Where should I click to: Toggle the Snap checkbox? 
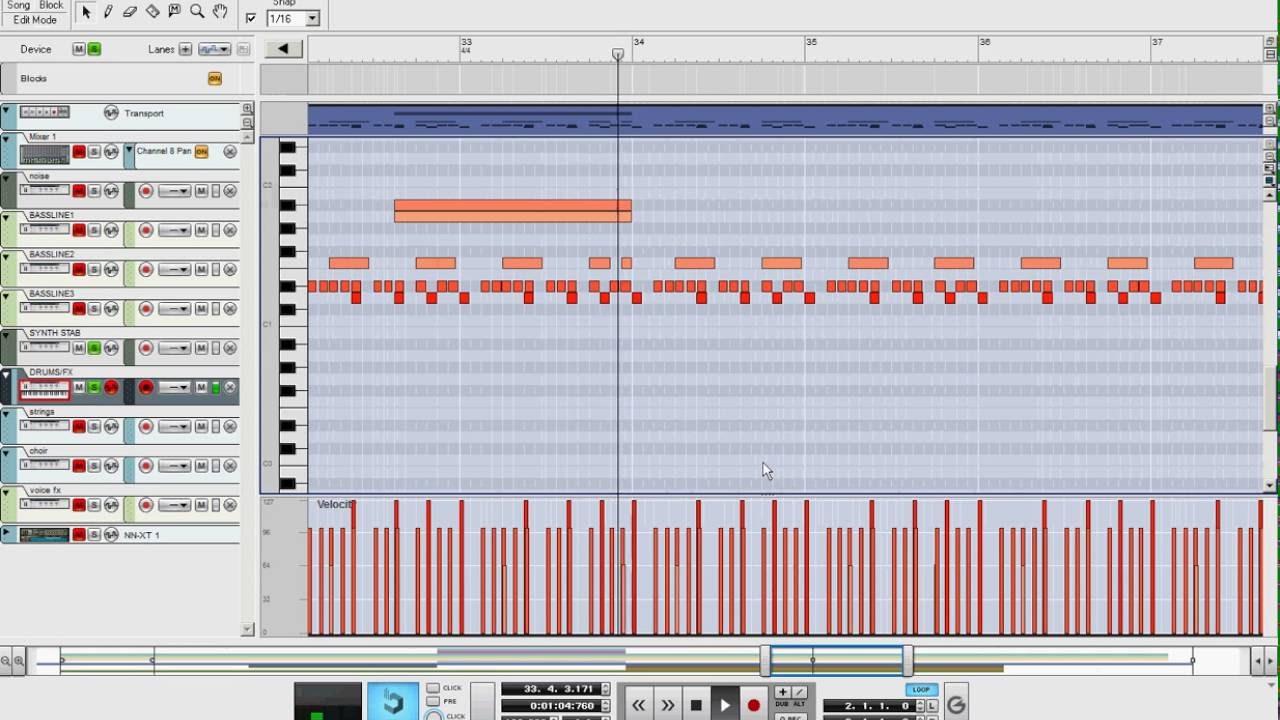pyautogui.click(x=251, y=18)
